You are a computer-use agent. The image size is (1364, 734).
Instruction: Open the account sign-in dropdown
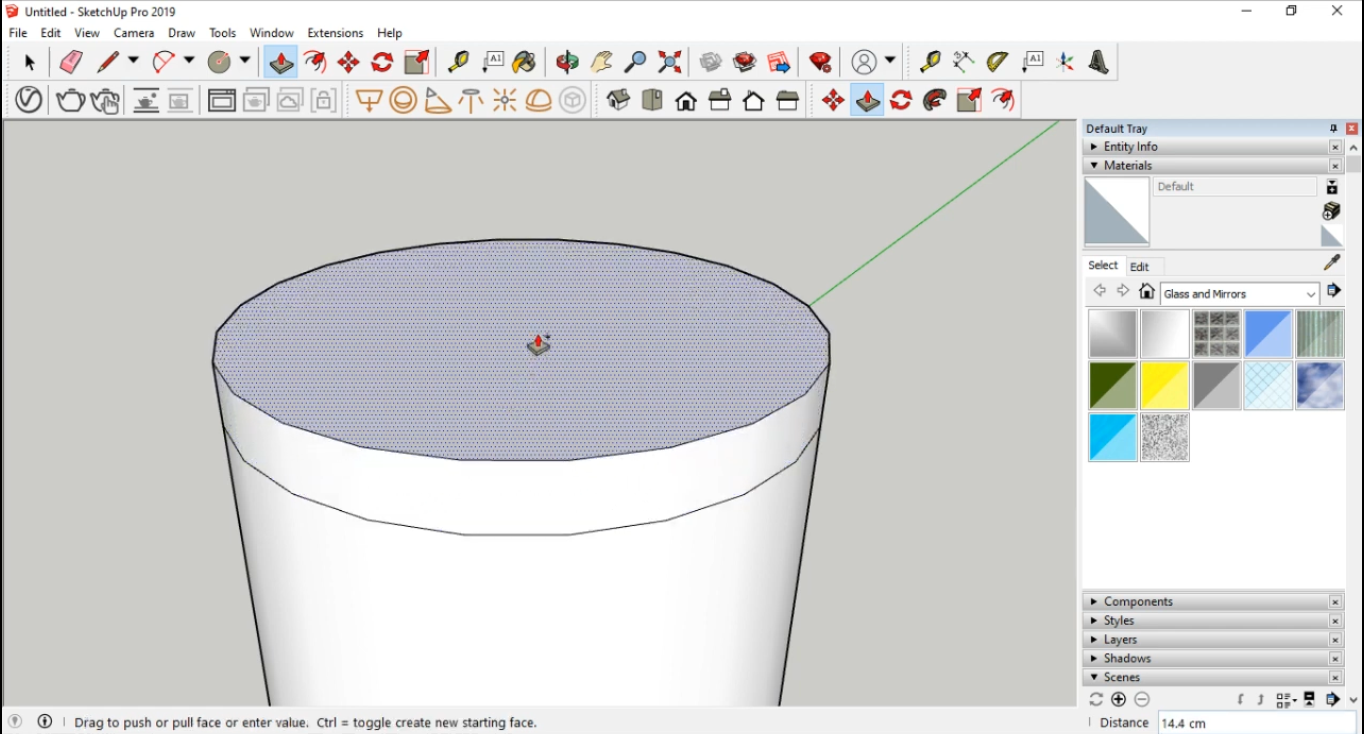[890, 62]
